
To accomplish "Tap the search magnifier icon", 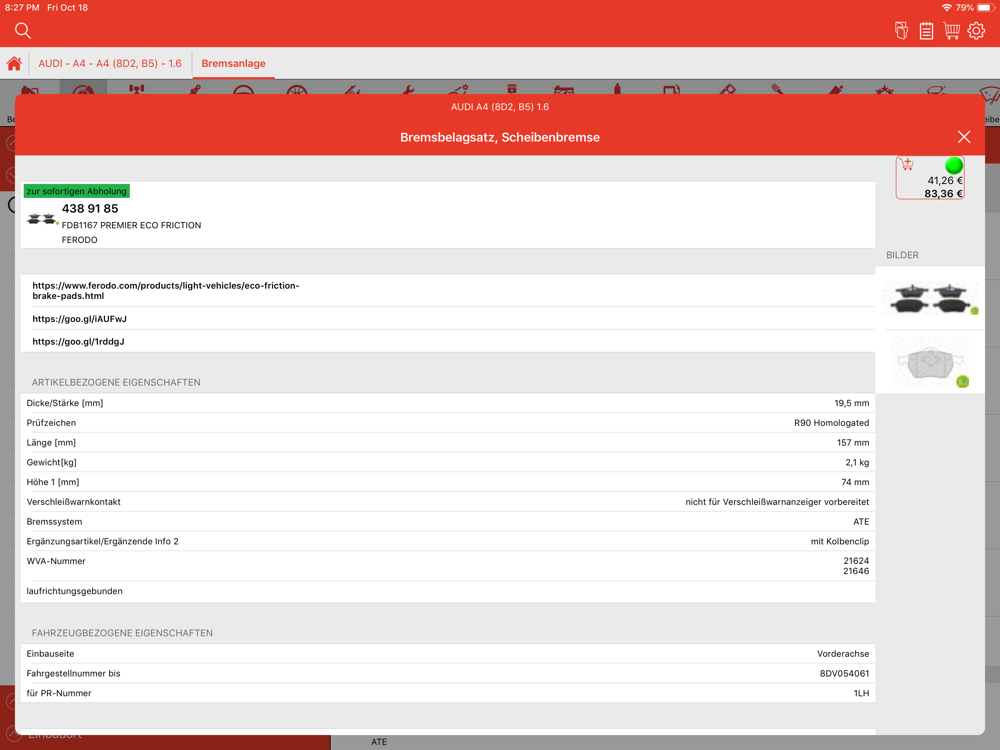I will [x=22, y=31].
